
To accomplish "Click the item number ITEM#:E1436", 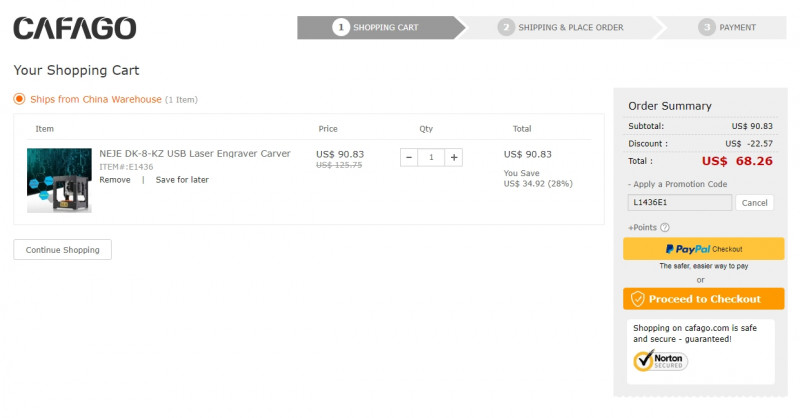I will pos(126,167).
